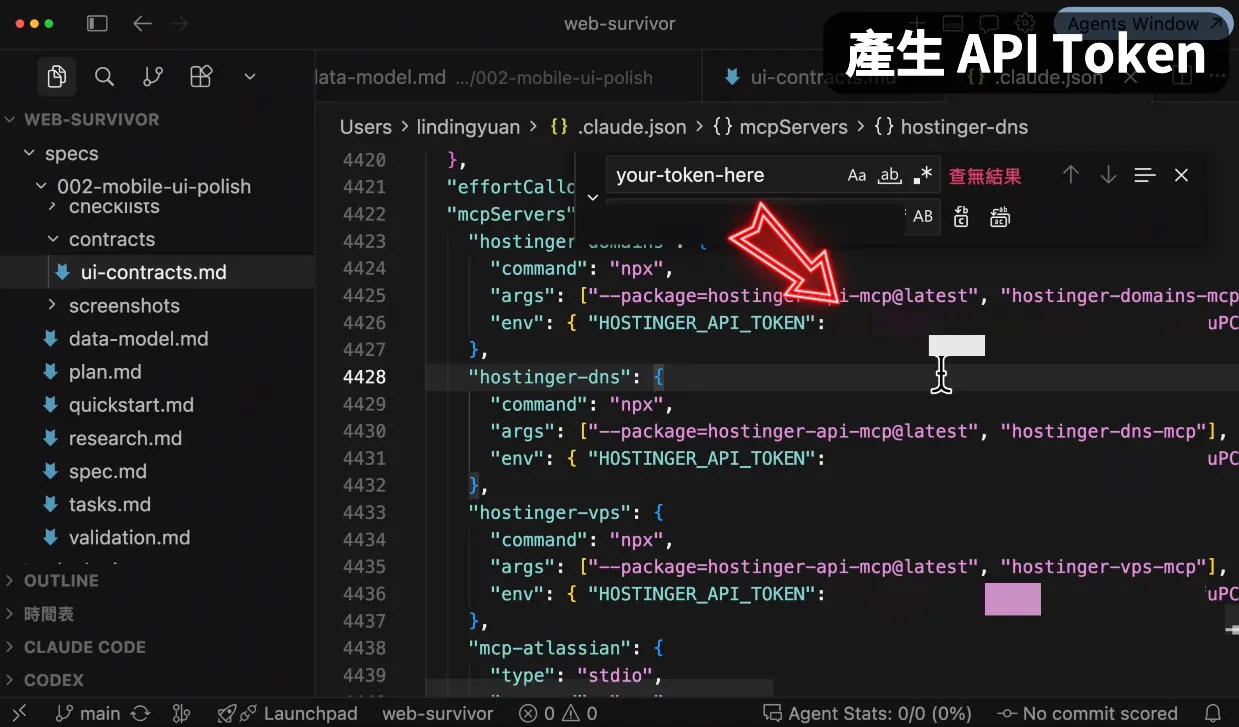Synchronize changes icon in status bar
Screen dimensions: 1239x727
(141, 713)
